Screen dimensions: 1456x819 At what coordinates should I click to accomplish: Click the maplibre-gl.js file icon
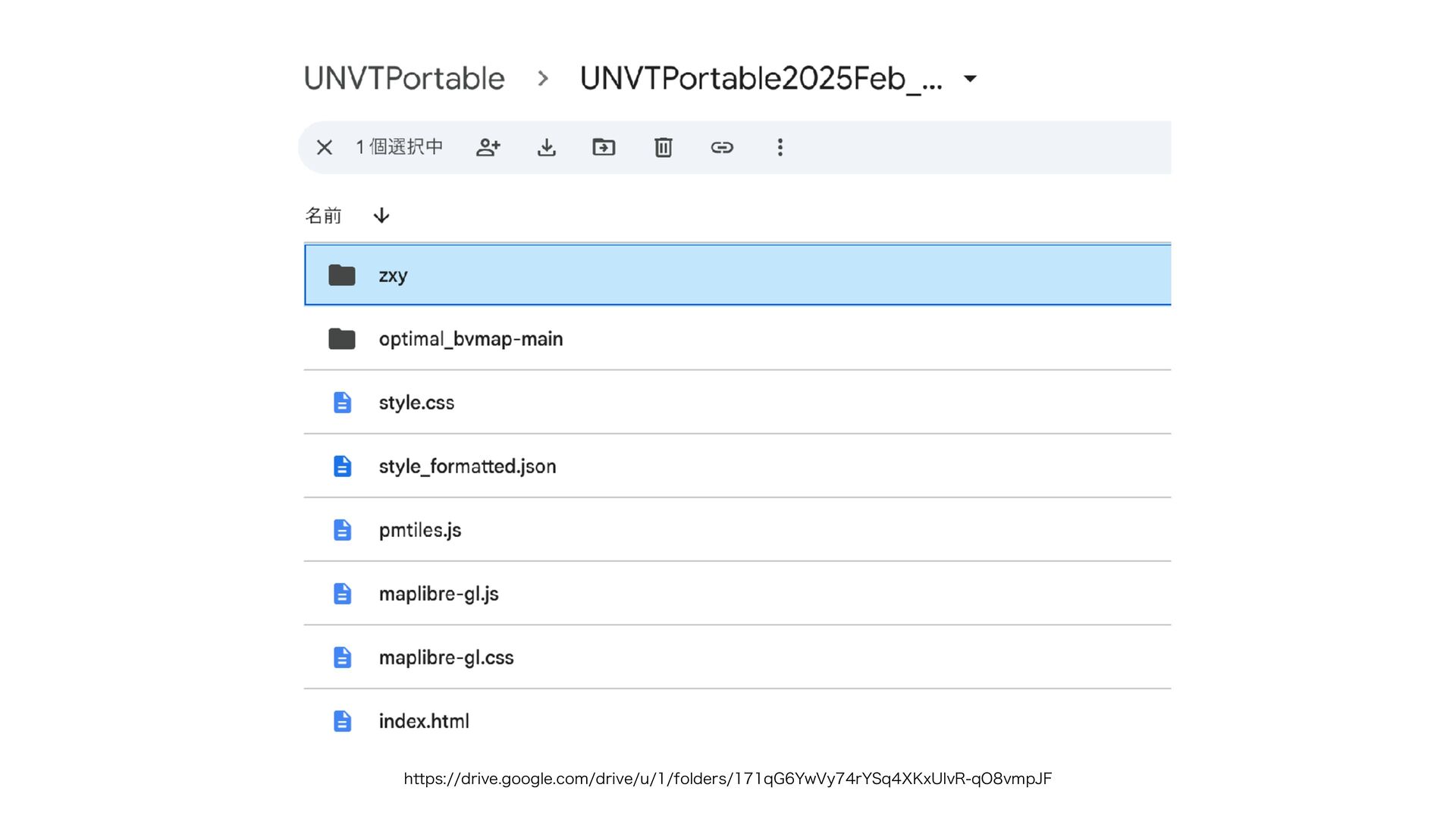(343, 594)
